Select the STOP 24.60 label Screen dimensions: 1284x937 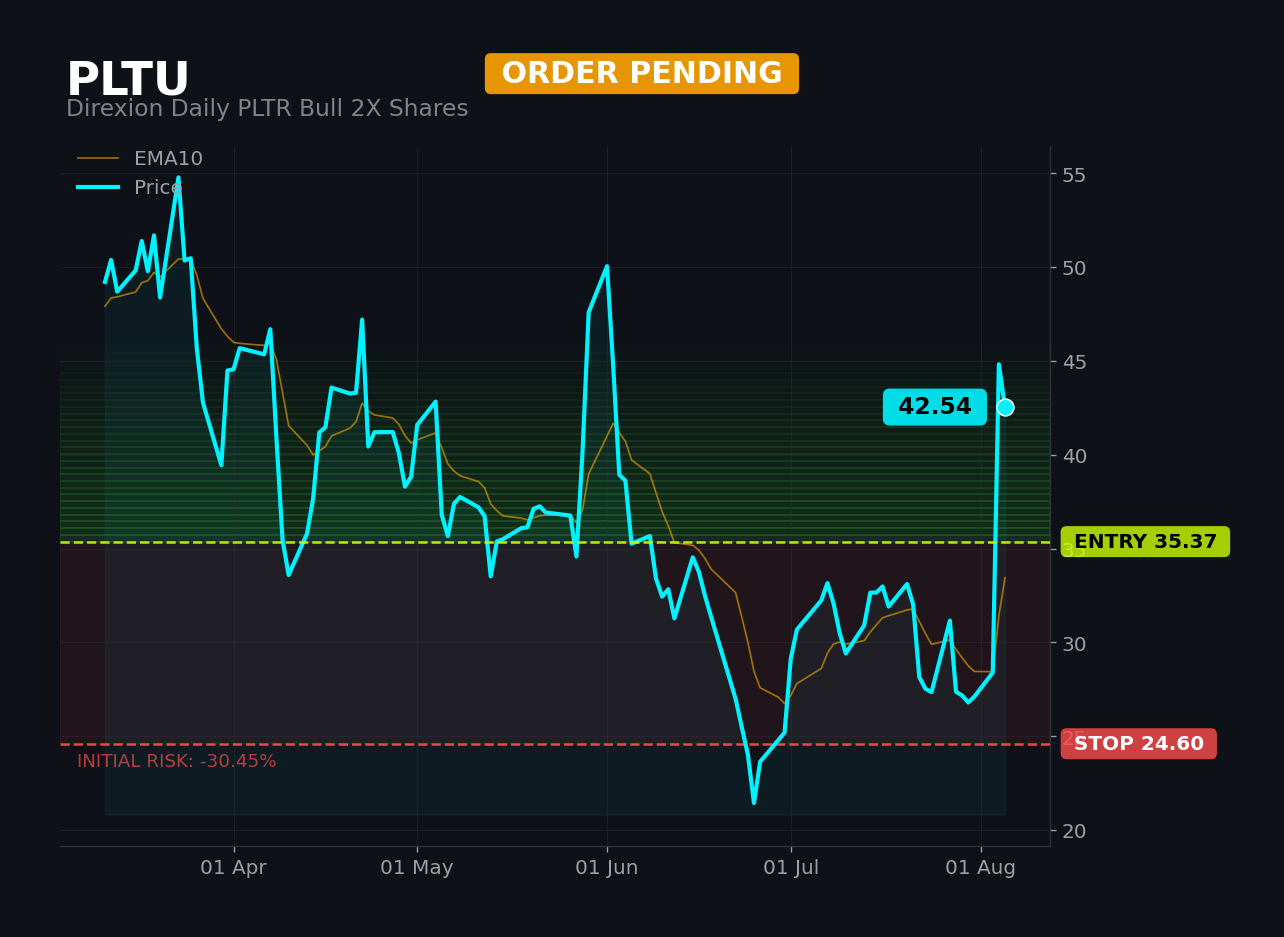pos(1139,744)
